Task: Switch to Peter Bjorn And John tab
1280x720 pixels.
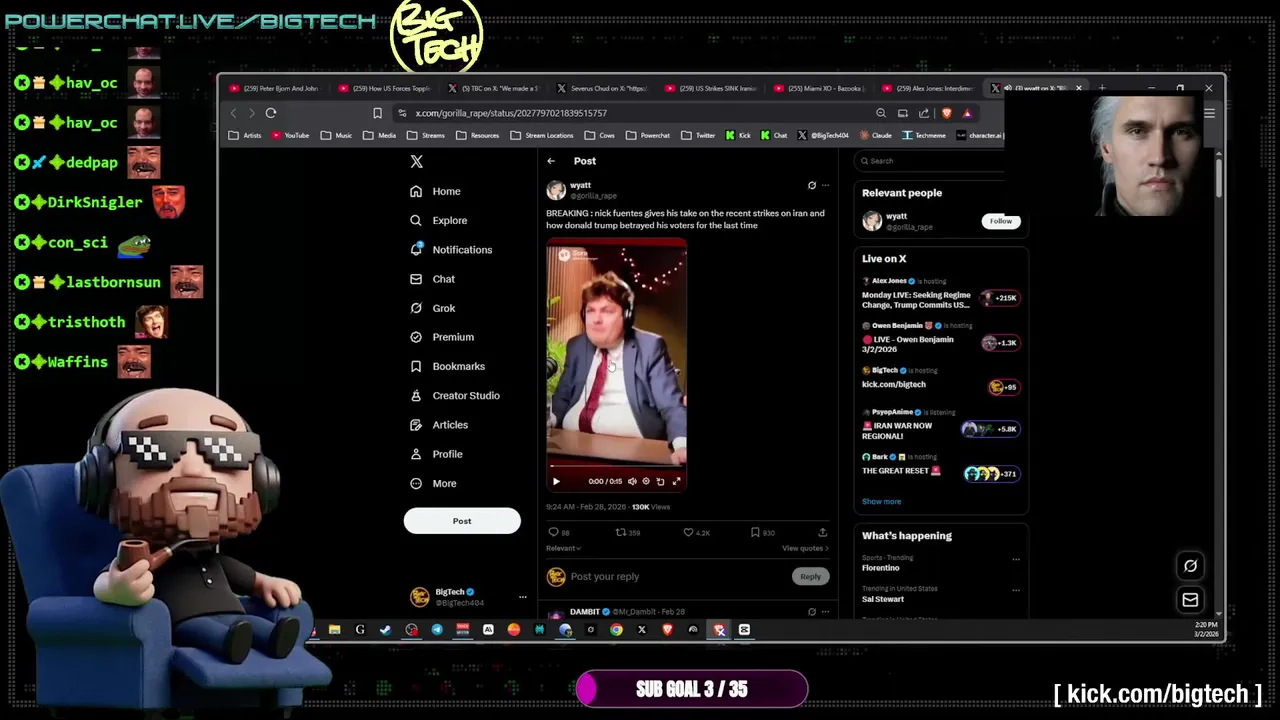Action: click(x=274, y=88)
